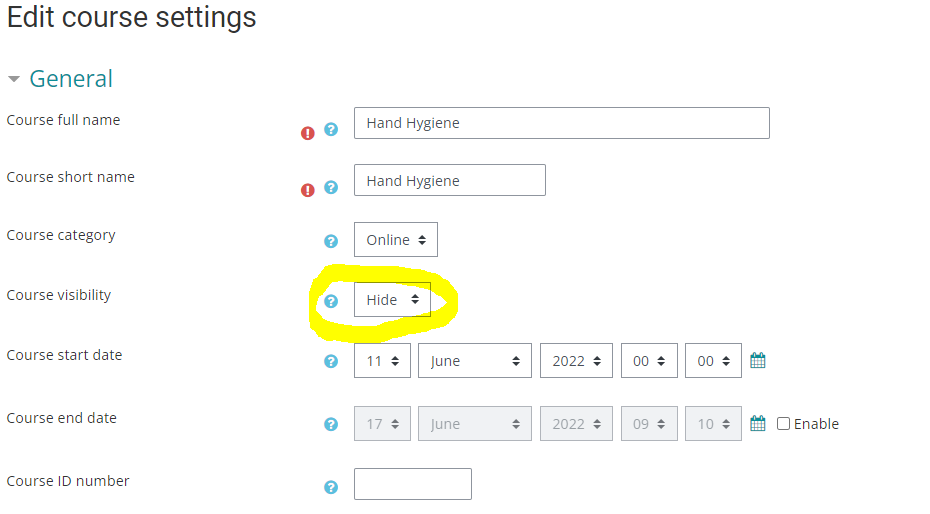Image resolution: width=930 pixels, height=514 pixels.
Task: Open the start date day dropdown
Action: (x=382, y=361)
